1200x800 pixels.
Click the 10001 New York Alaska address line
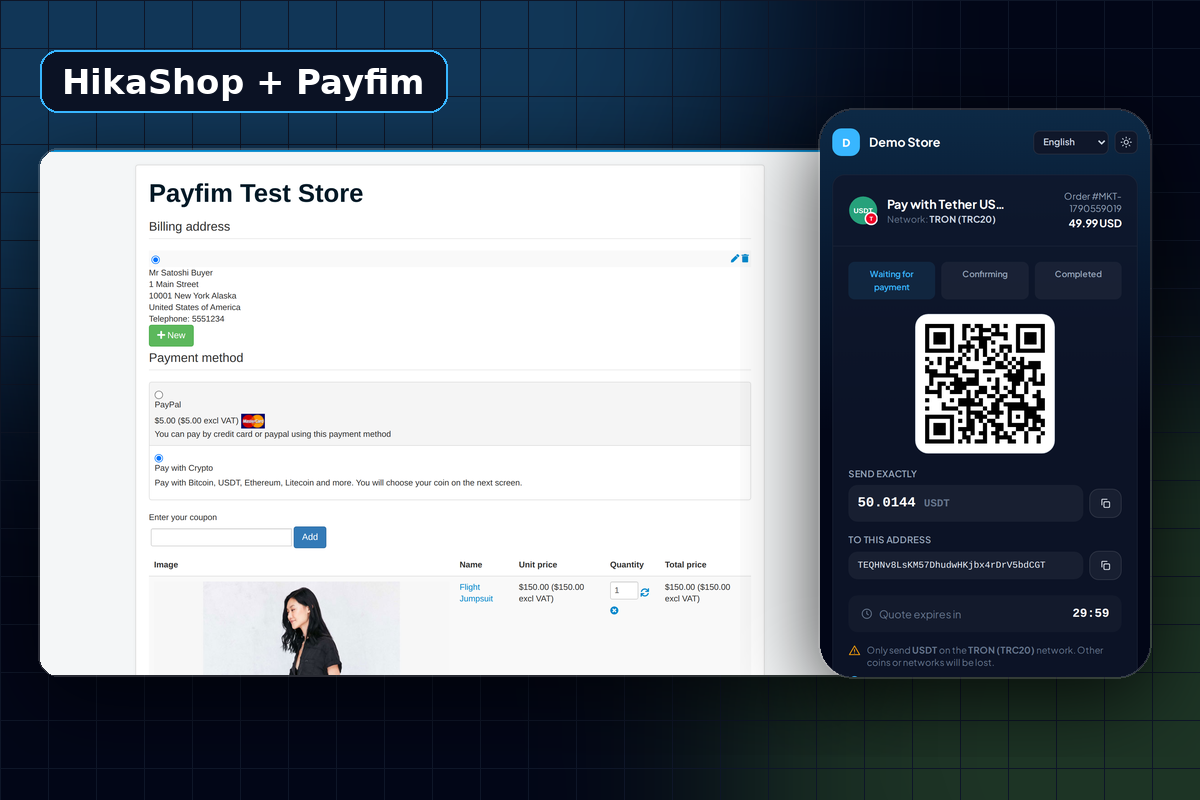coord(195,296)
